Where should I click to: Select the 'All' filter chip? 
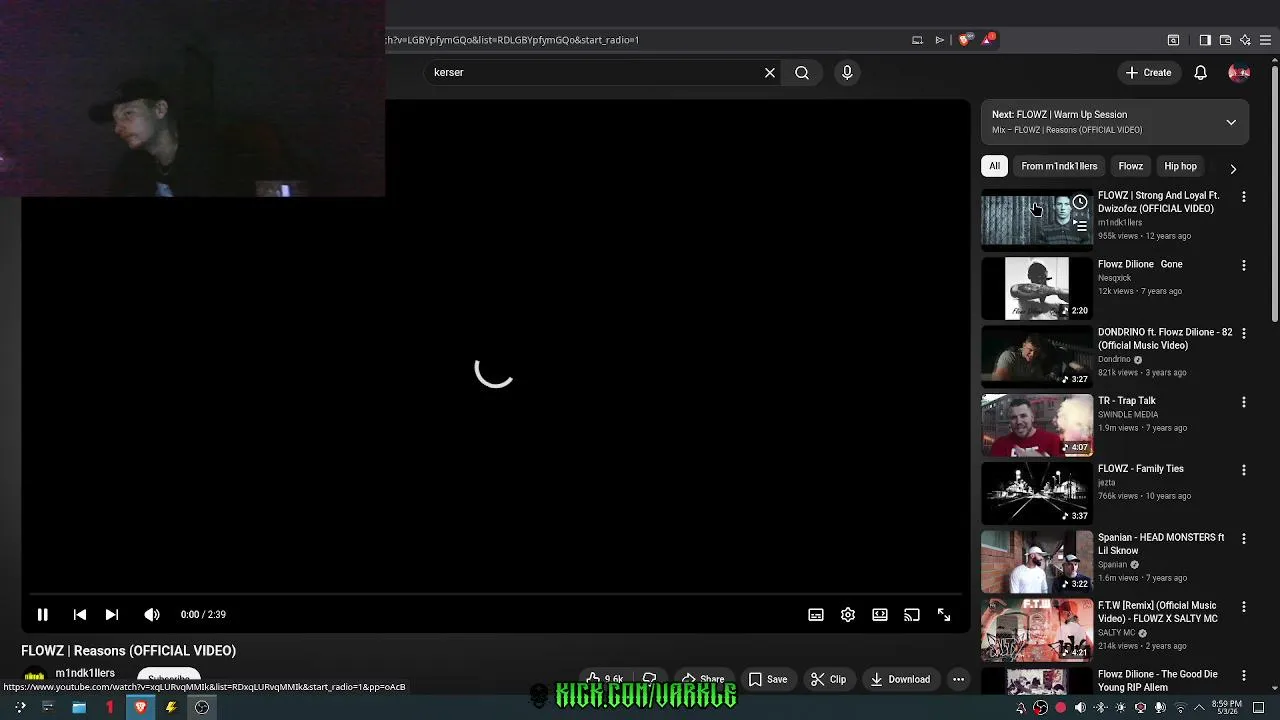(994, 166)
